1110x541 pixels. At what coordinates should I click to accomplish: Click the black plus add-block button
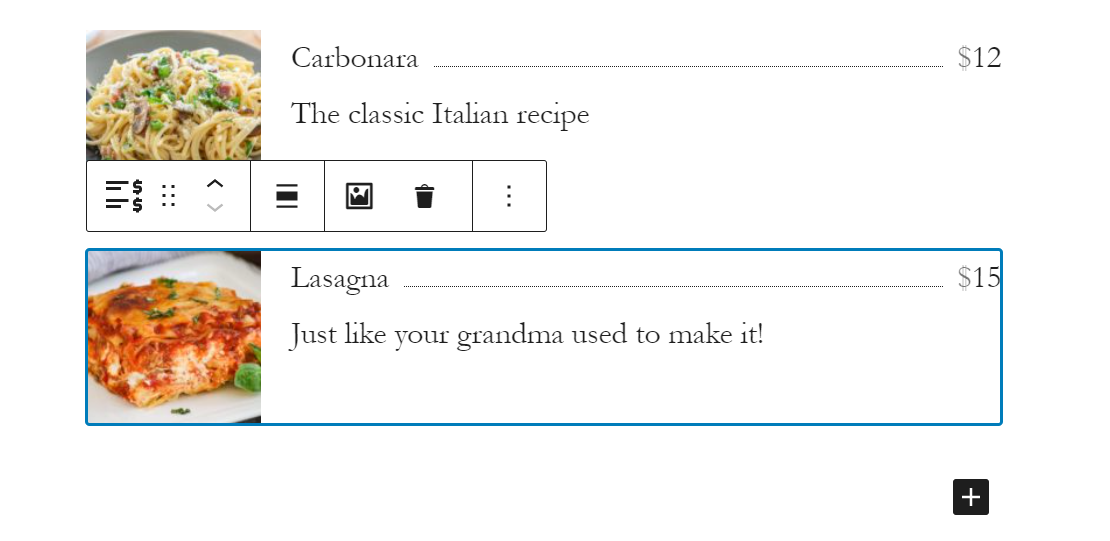tap(970, 497)
